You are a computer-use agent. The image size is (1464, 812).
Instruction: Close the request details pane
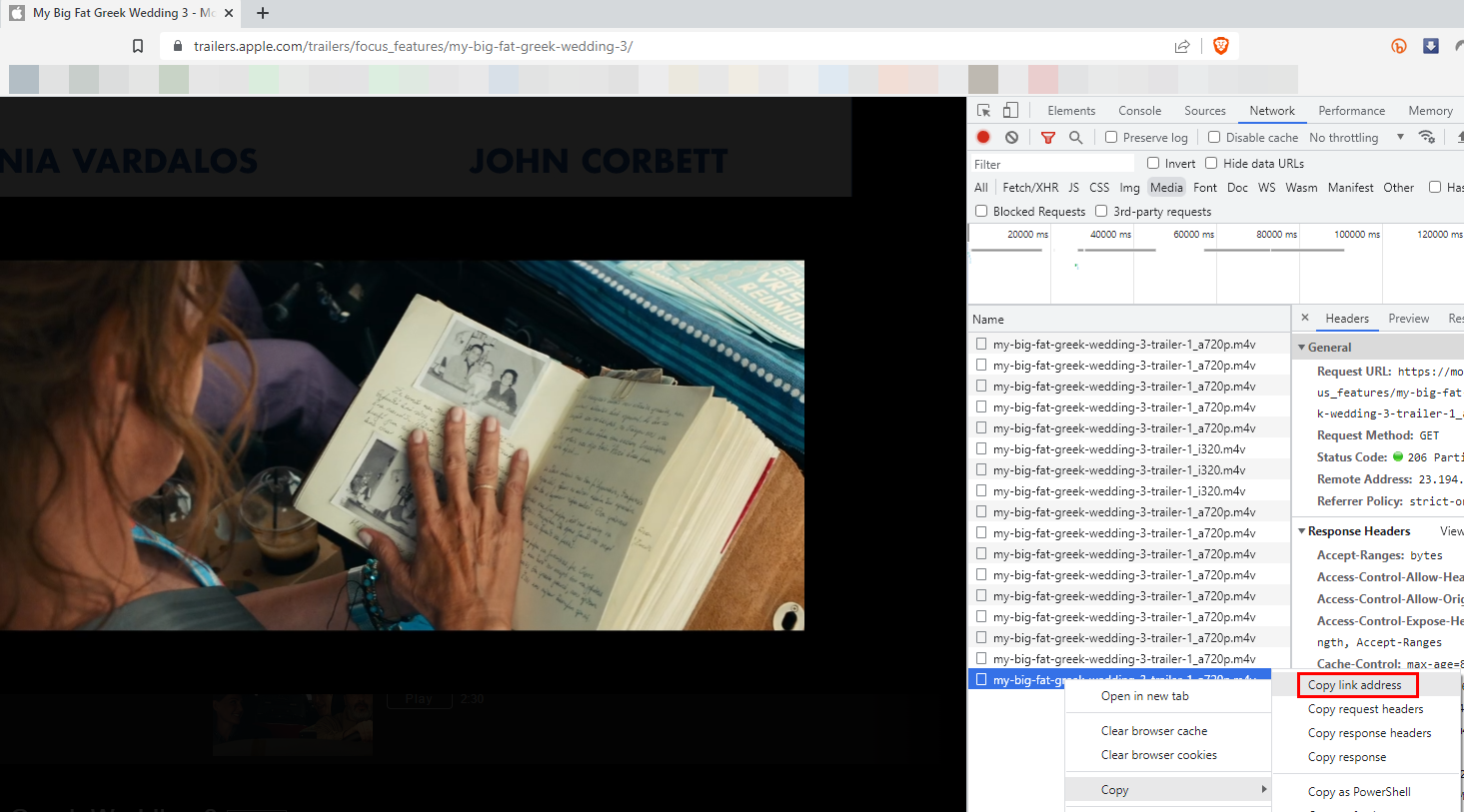click(x=1304, y=318)
